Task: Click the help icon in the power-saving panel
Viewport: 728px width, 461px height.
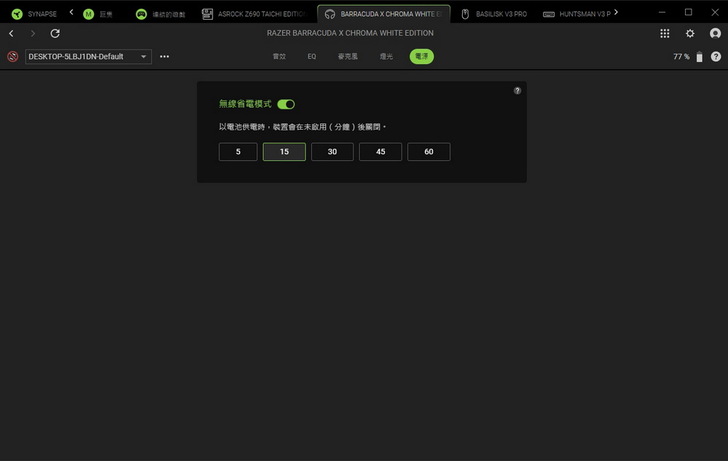Action: click(517, 91)
